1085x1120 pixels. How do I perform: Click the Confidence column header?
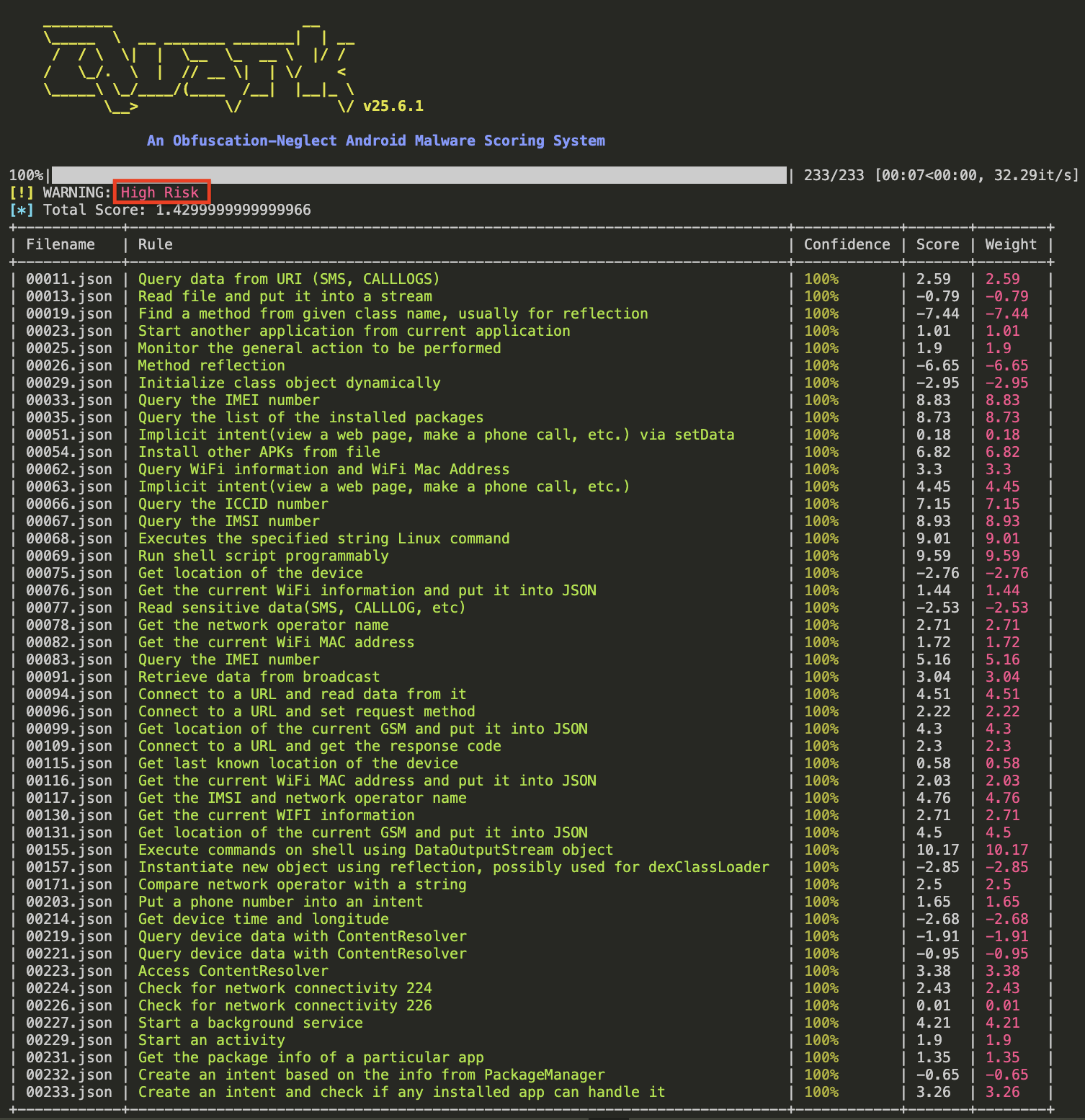pos(847,244)
